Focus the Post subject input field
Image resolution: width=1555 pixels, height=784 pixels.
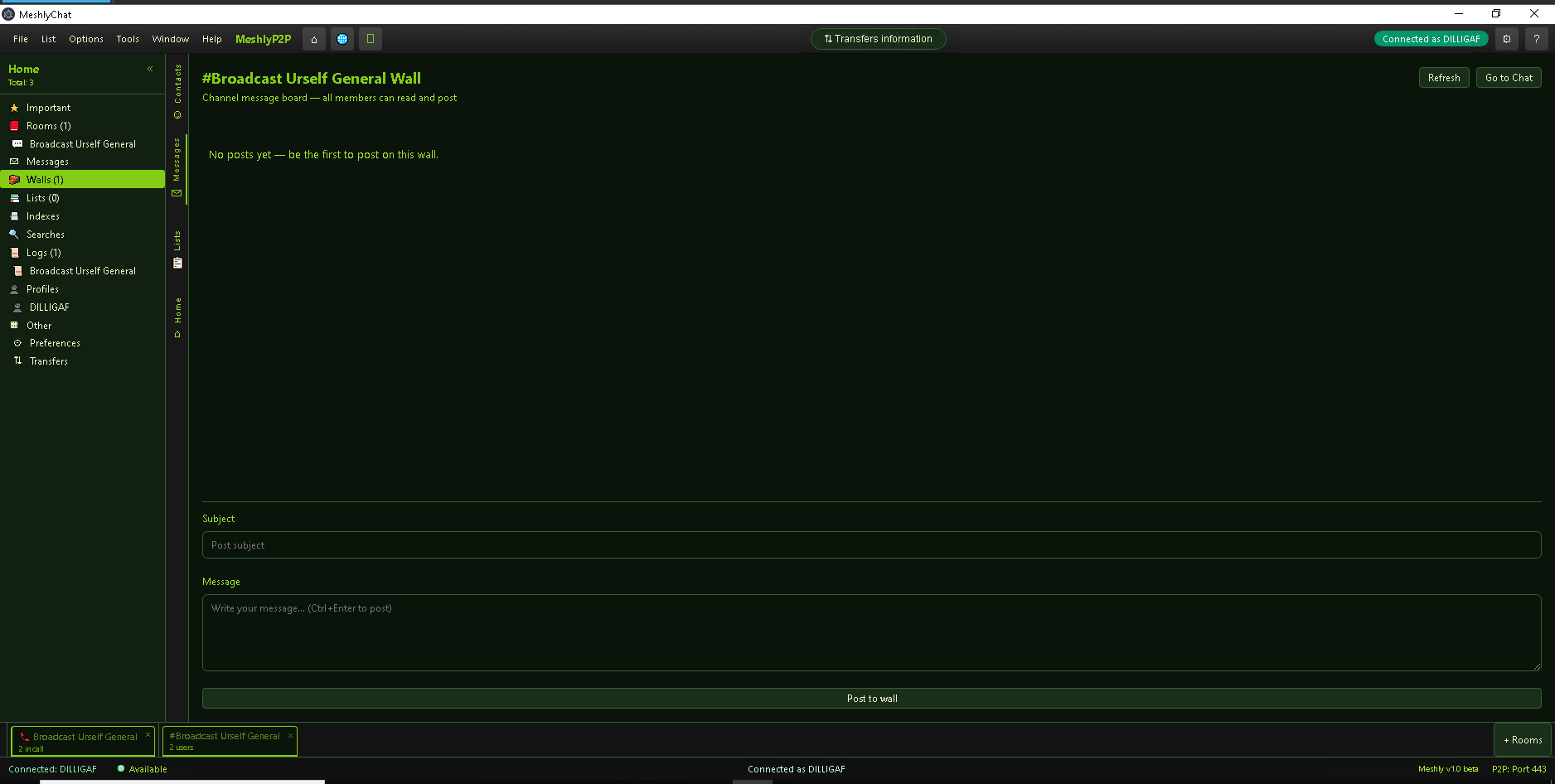[x=872, y=545]
